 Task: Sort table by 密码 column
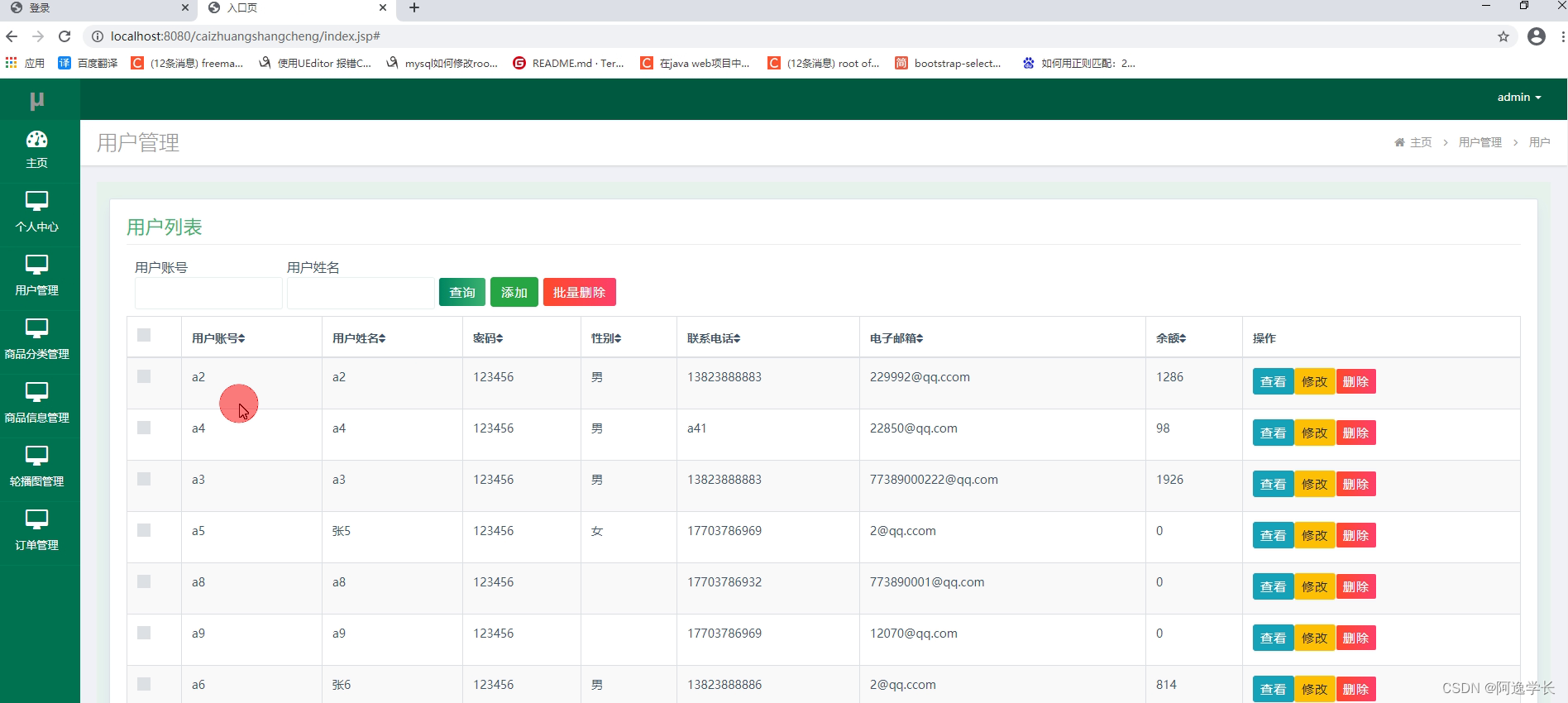click(x=488, y=338)
